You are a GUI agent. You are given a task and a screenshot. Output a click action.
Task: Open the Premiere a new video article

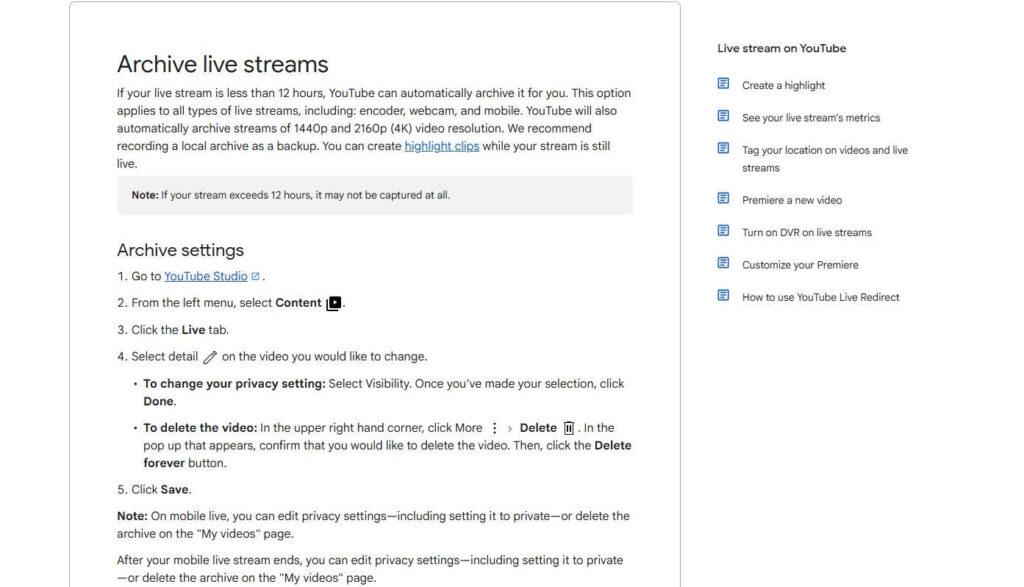coord(792,200)
